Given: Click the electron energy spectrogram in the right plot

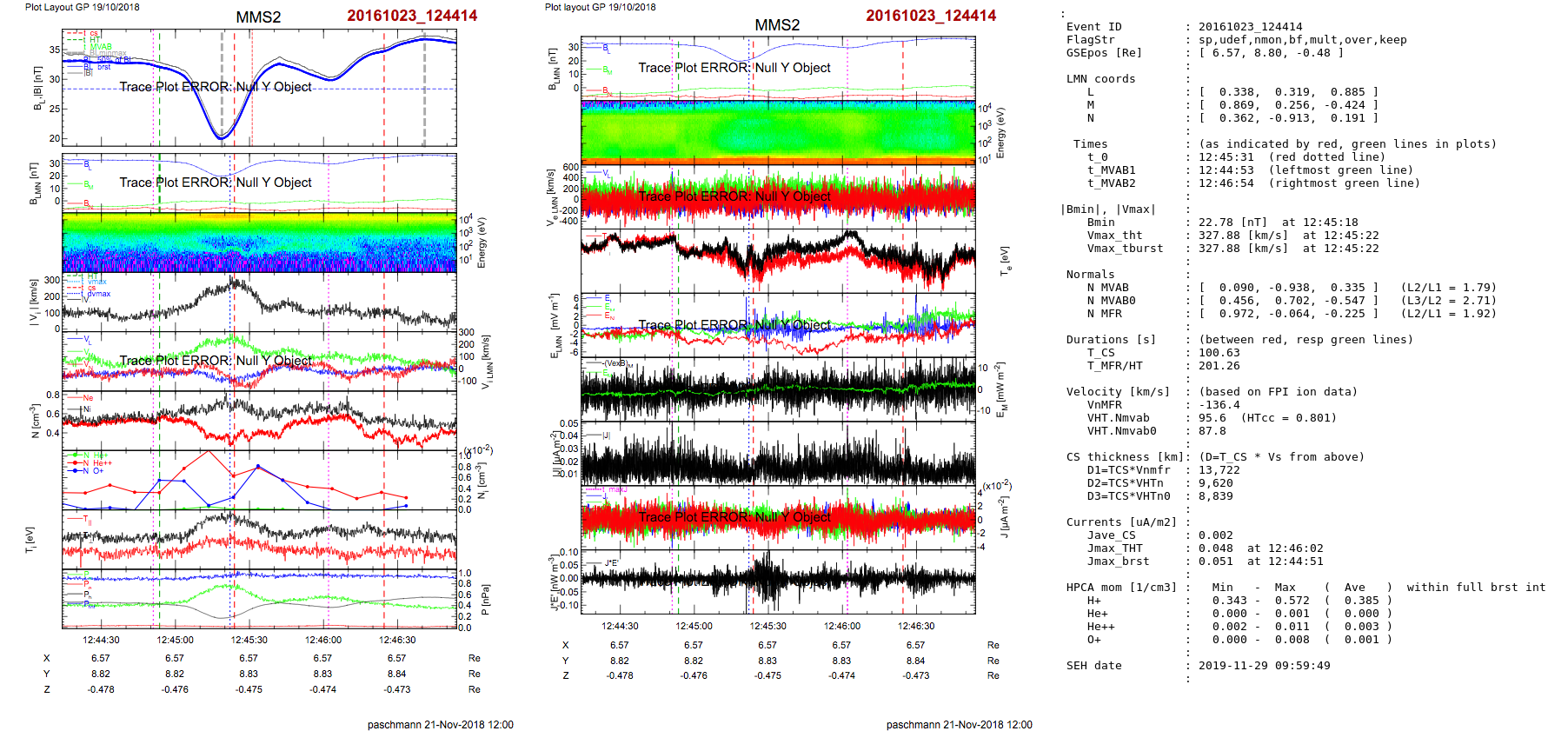Looking at the screenshot, I should (778, 132).
